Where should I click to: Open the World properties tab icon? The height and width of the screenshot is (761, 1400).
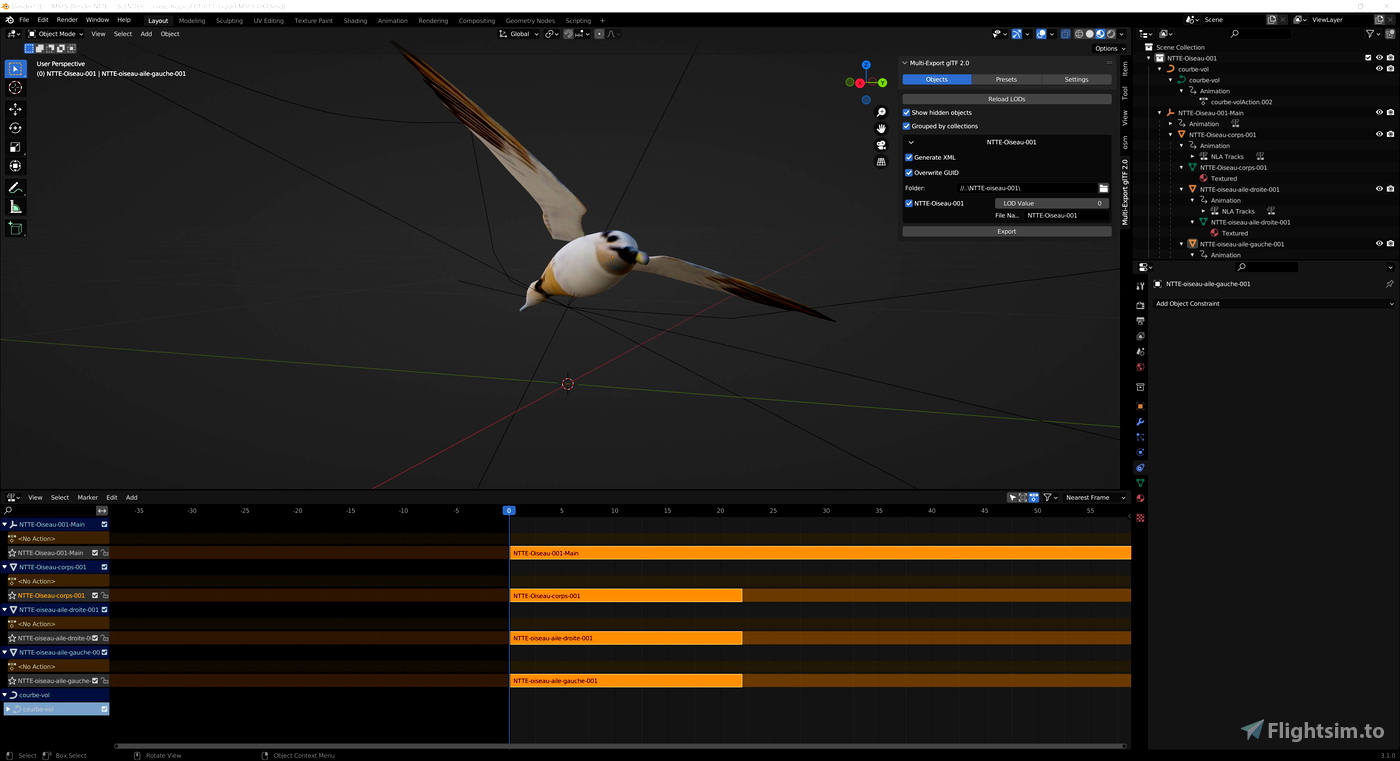[1140, 368]
